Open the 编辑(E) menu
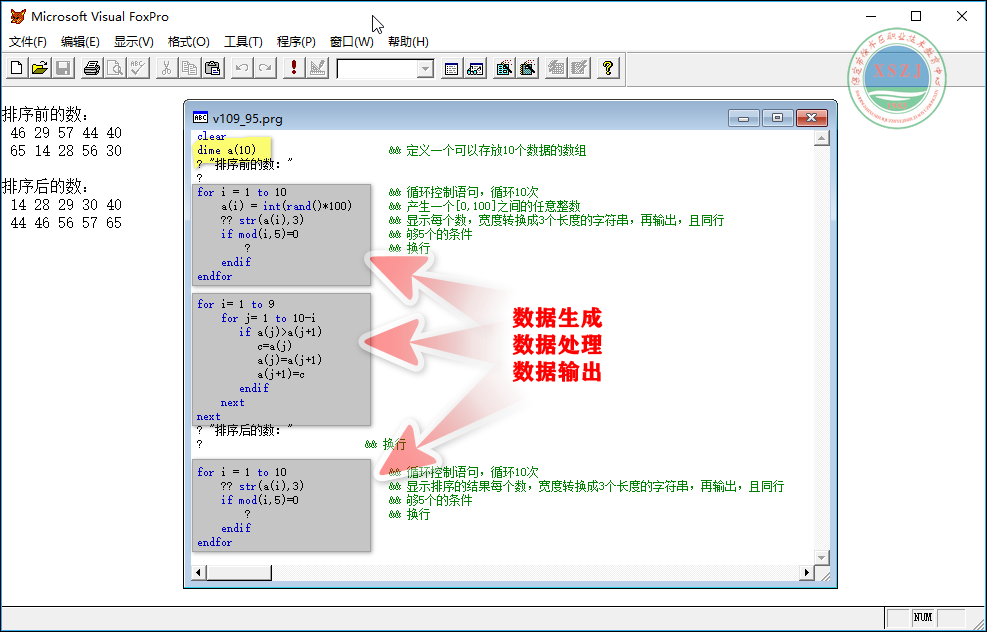 80,42
